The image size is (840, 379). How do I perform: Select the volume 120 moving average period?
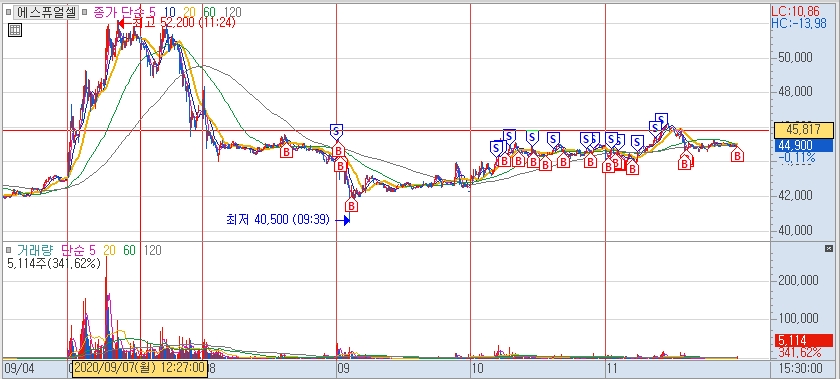point(152,250)
